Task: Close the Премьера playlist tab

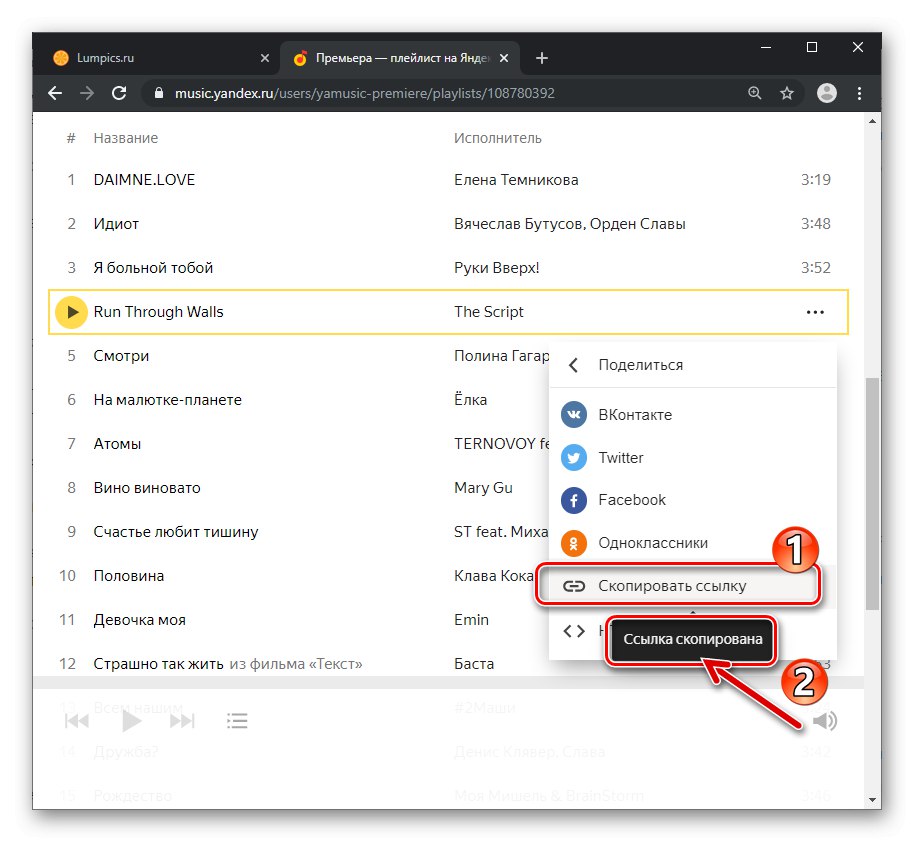Action: click(x=504, y=58)
